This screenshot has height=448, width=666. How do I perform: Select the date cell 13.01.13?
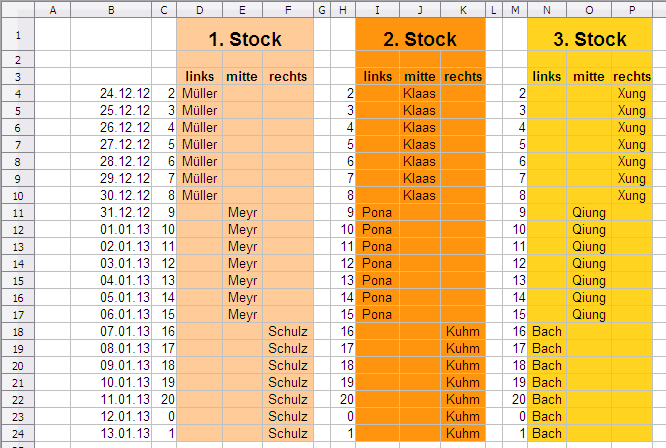click(110, 433)
